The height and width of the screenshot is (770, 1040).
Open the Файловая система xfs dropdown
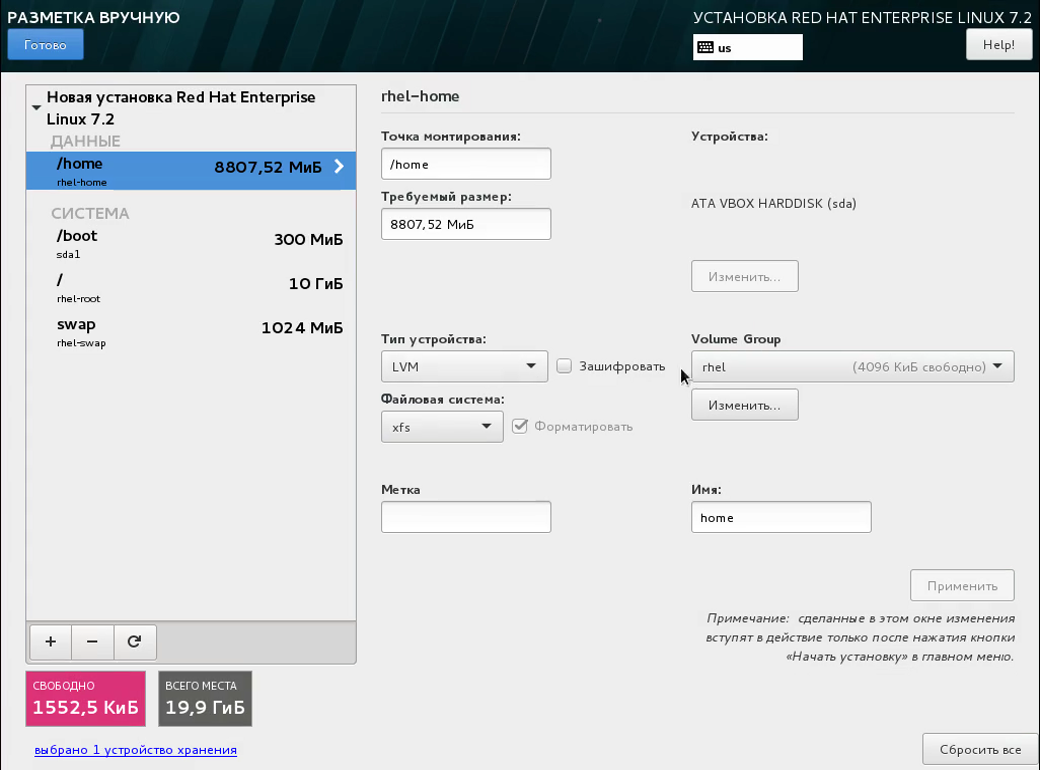tap(442, 426)
